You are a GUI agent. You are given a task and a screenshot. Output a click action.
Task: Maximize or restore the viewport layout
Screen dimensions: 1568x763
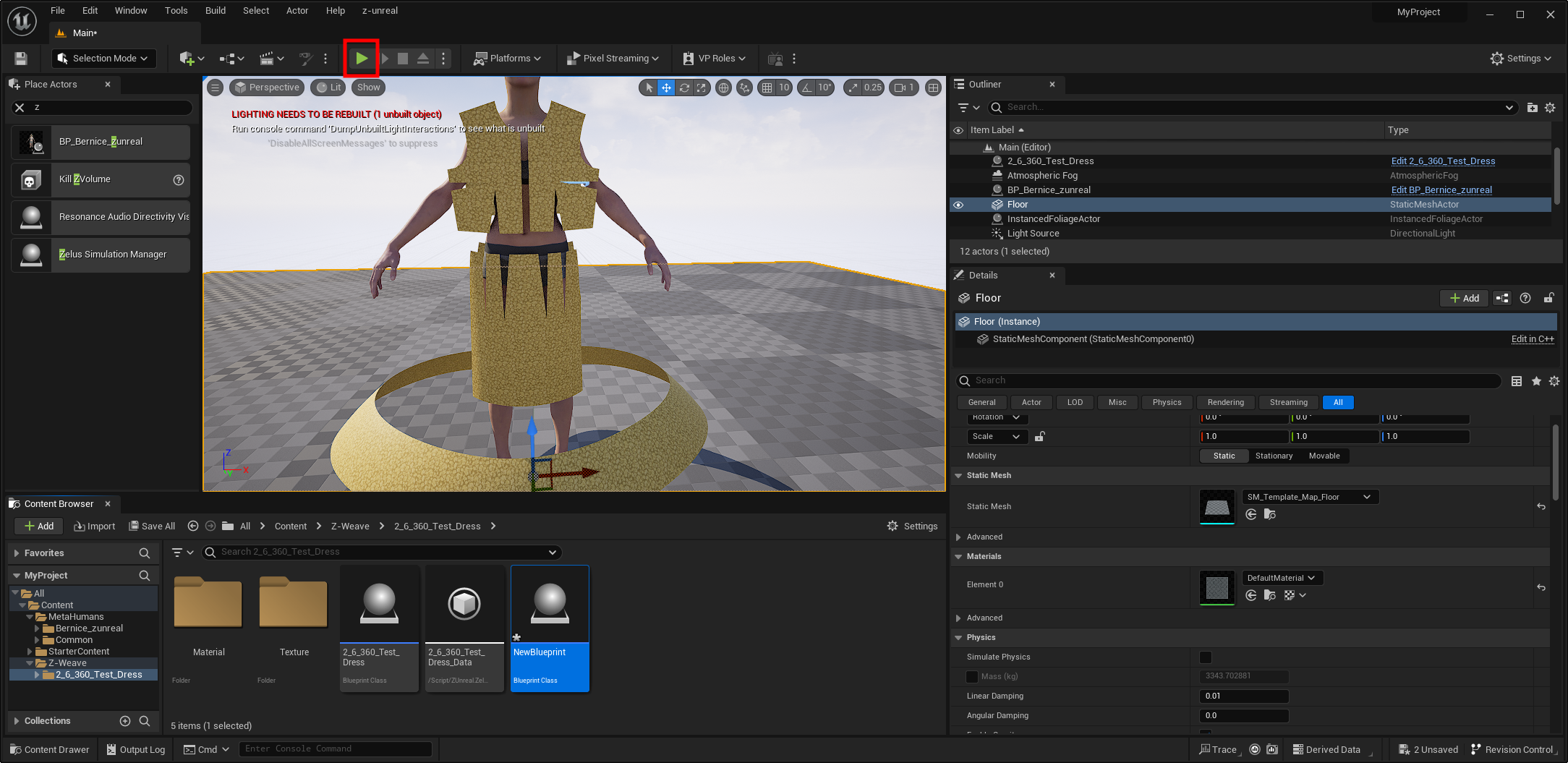click(934, 88)
